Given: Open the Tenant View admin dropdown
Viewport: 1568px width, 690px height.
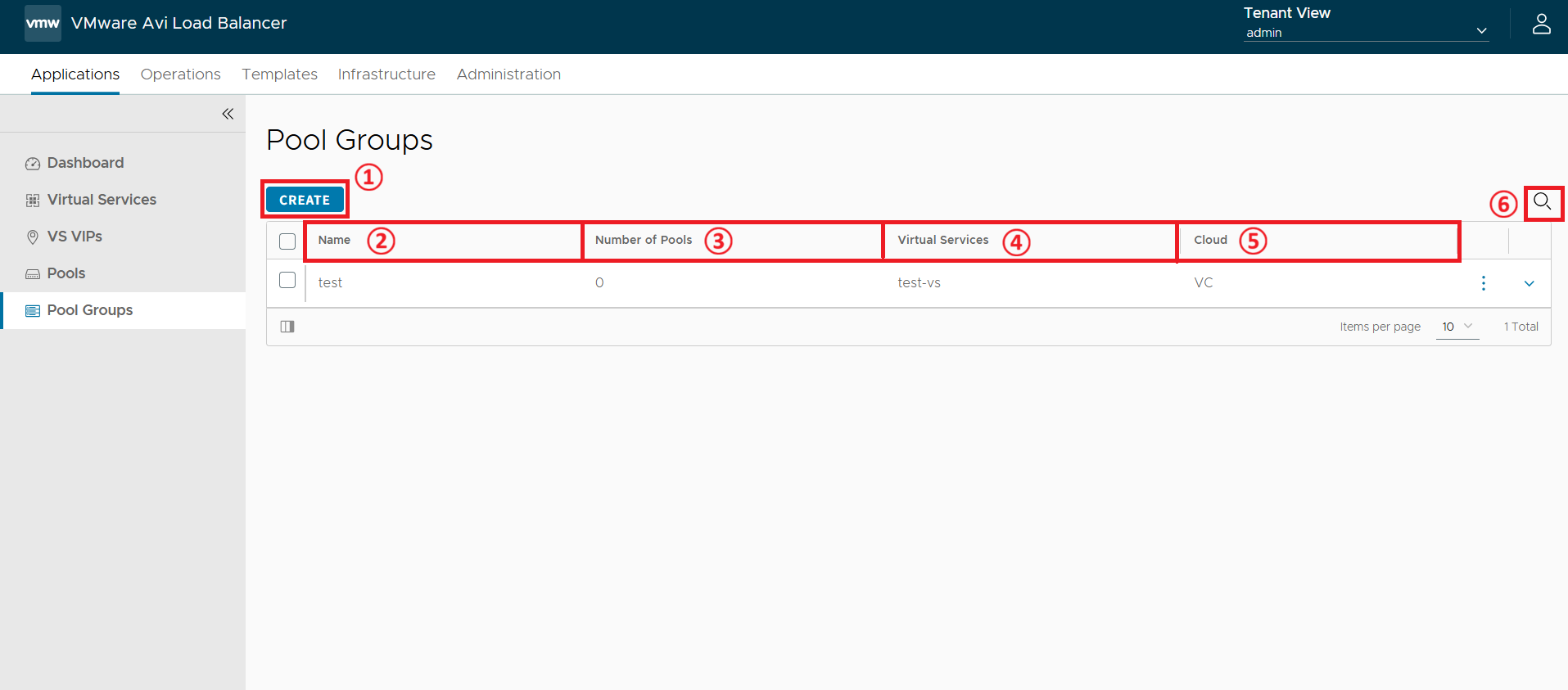Looking at the screenshot, I should coord(1366,32).
